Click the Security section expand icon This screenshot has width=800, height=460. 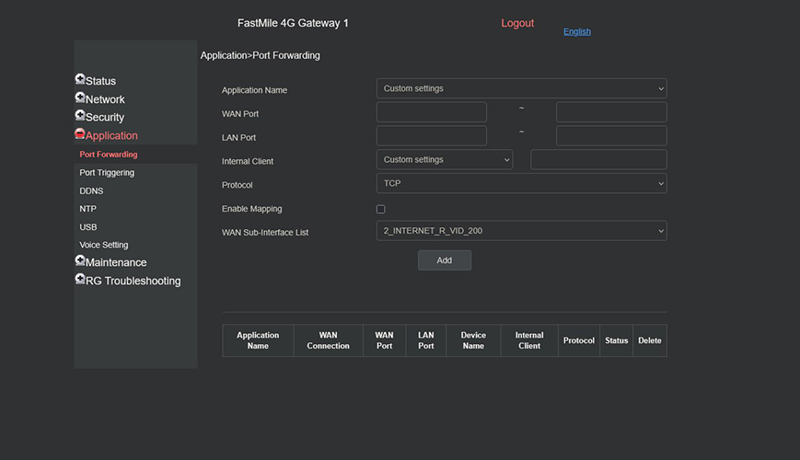pyautogui.click(x=80, y=116)
